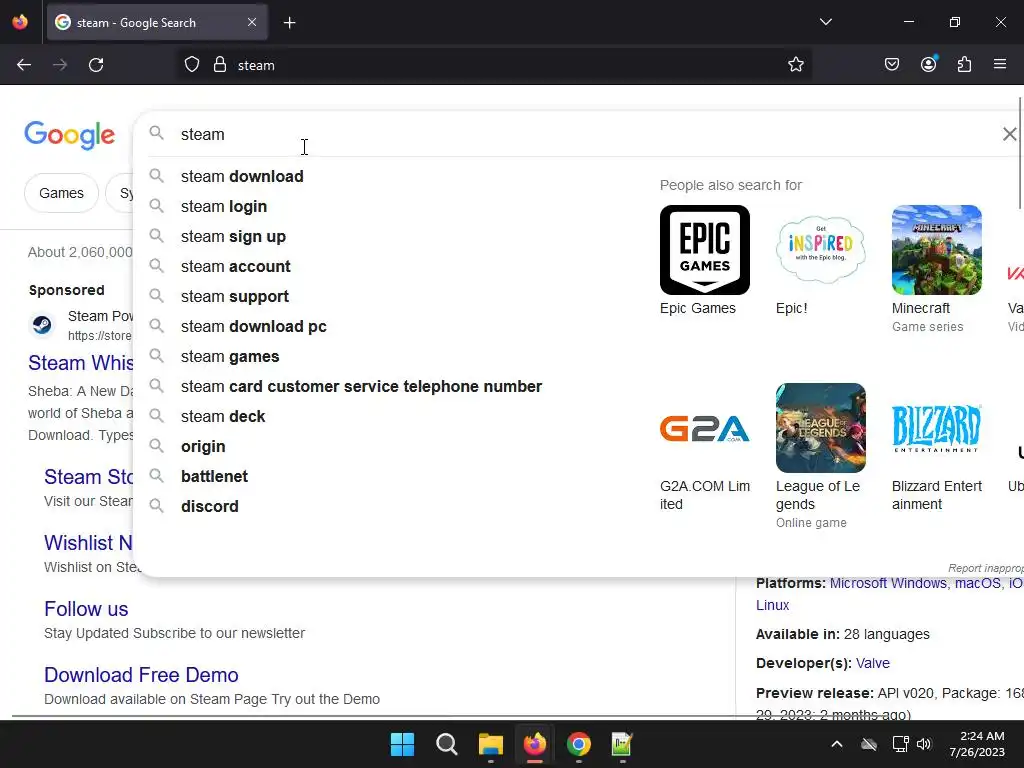Click the Steam favicon in the sponsored result
The image size is (1024, 768).
(42, 325)
